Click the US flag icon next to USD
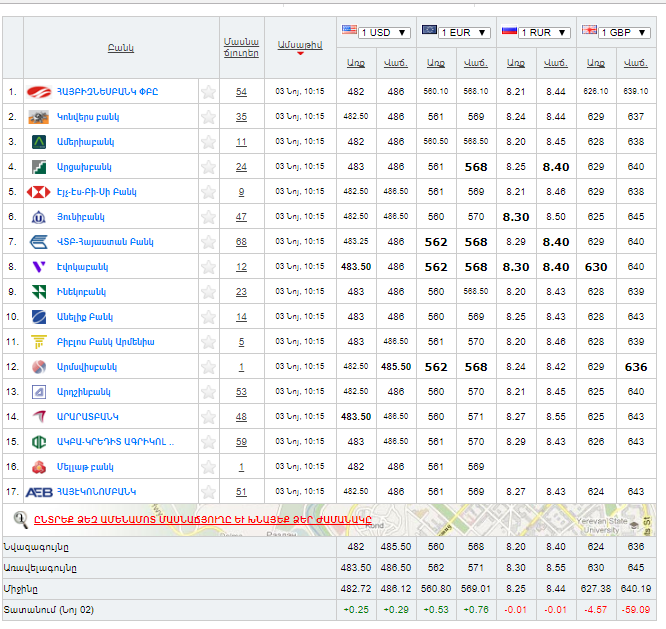The height and width of the screenshot is (629, 666). click(x=349, y=30)
